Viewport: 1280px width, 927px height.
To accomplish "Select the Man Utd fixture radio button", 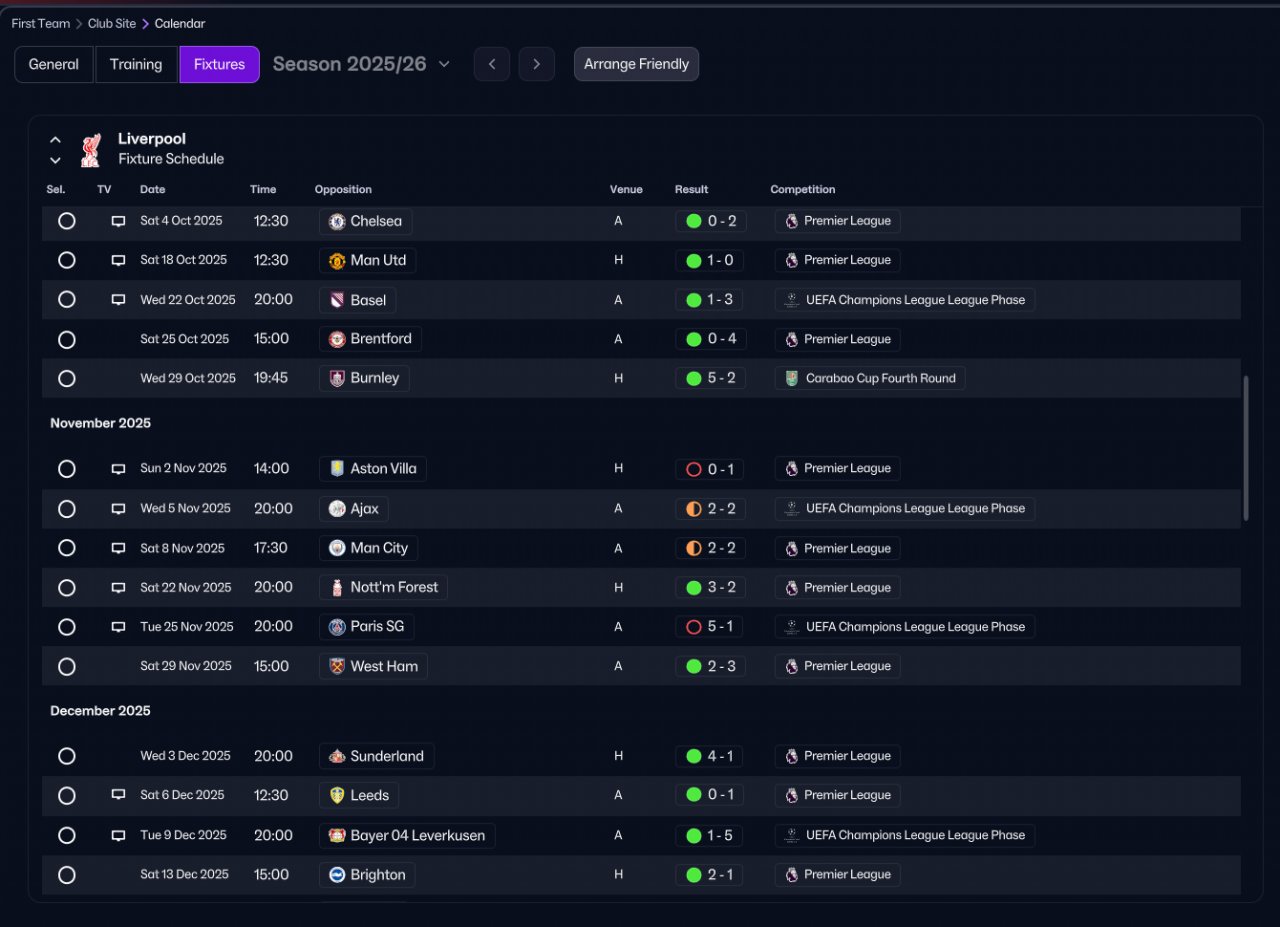I will coord(67,260).
